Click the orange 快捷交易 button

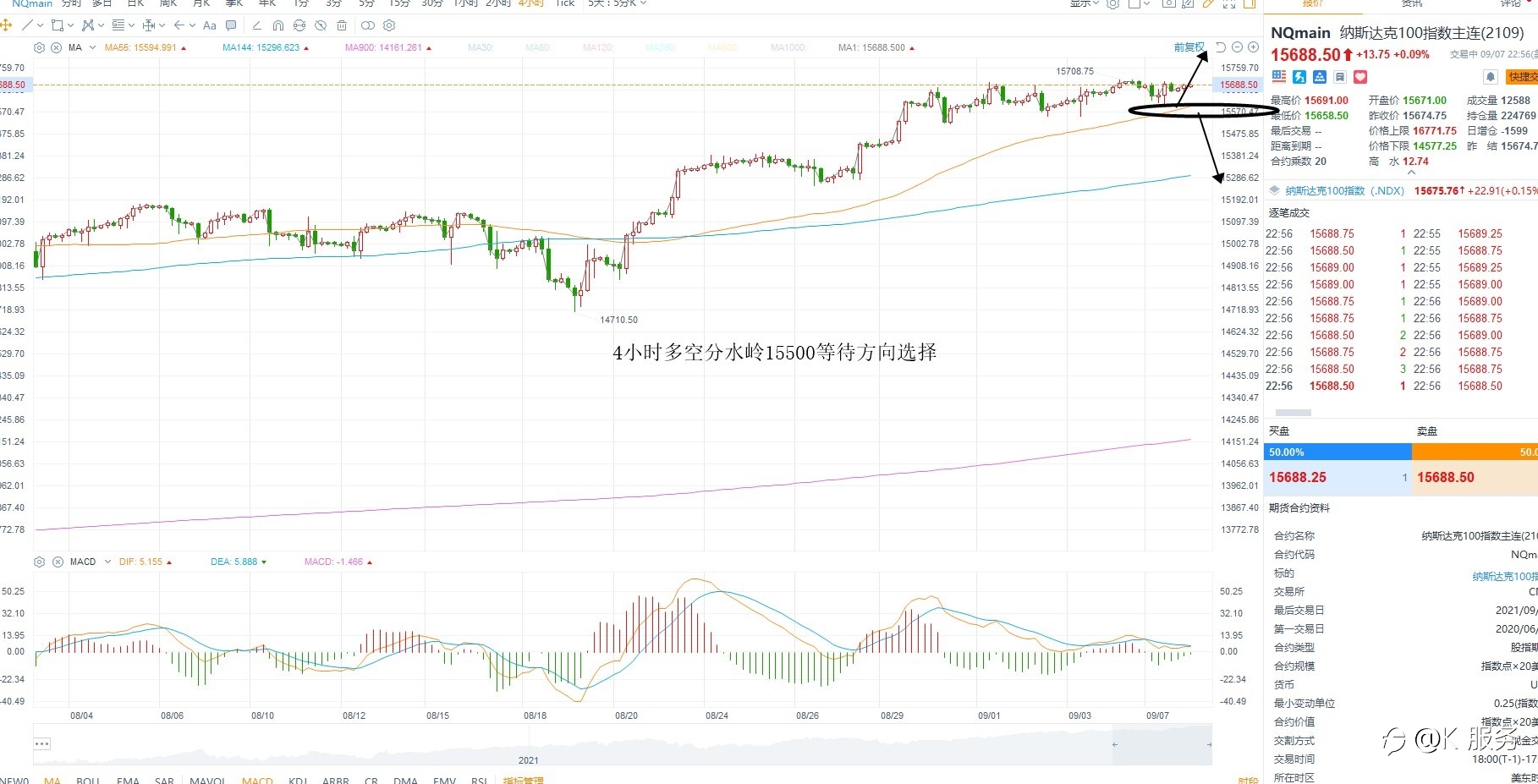tap(1522, 77)
